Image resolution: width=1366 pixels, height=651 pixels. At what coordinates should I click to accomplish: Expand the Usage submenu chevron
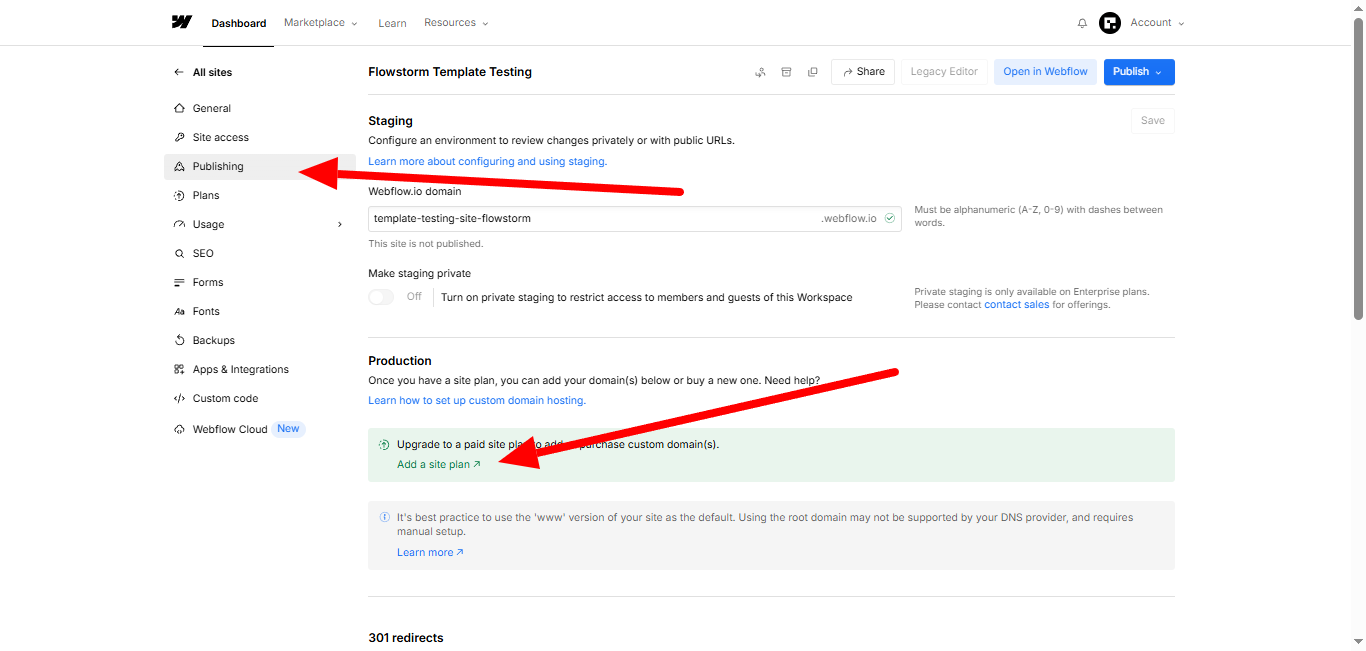340,224
